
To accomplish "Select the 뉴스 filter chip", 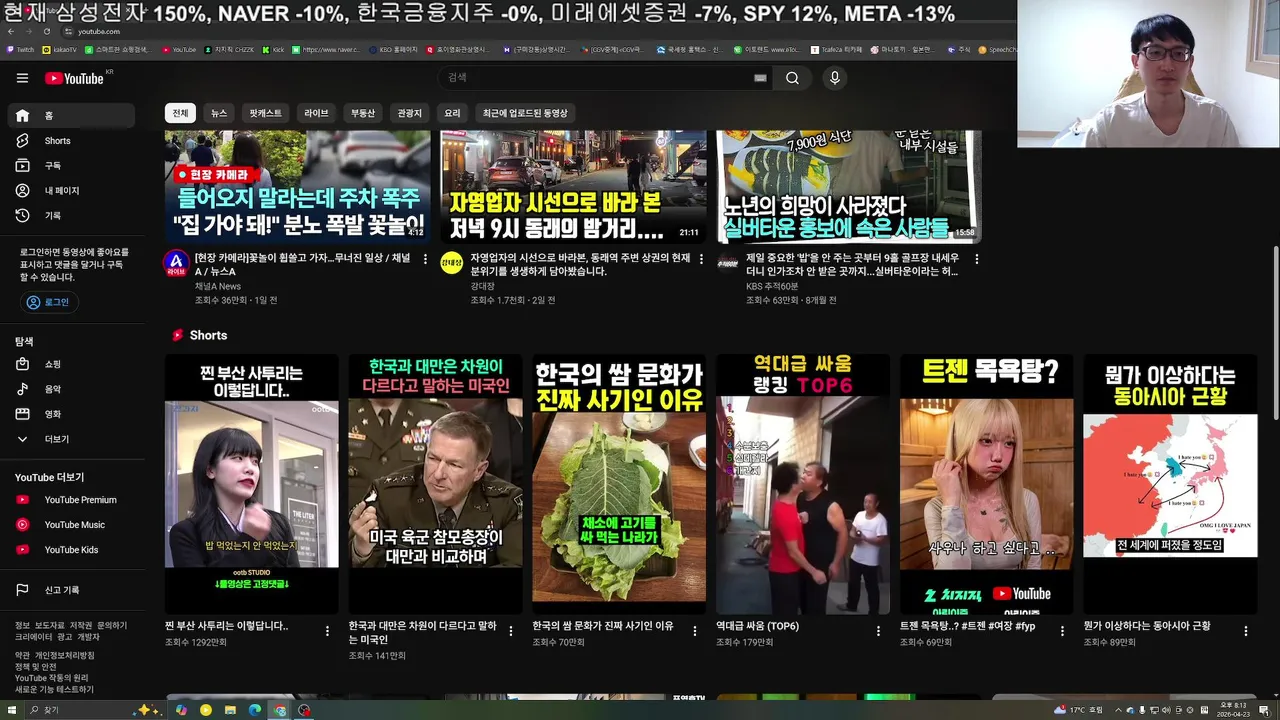I will pyautogui.click(x=219, y=113).
